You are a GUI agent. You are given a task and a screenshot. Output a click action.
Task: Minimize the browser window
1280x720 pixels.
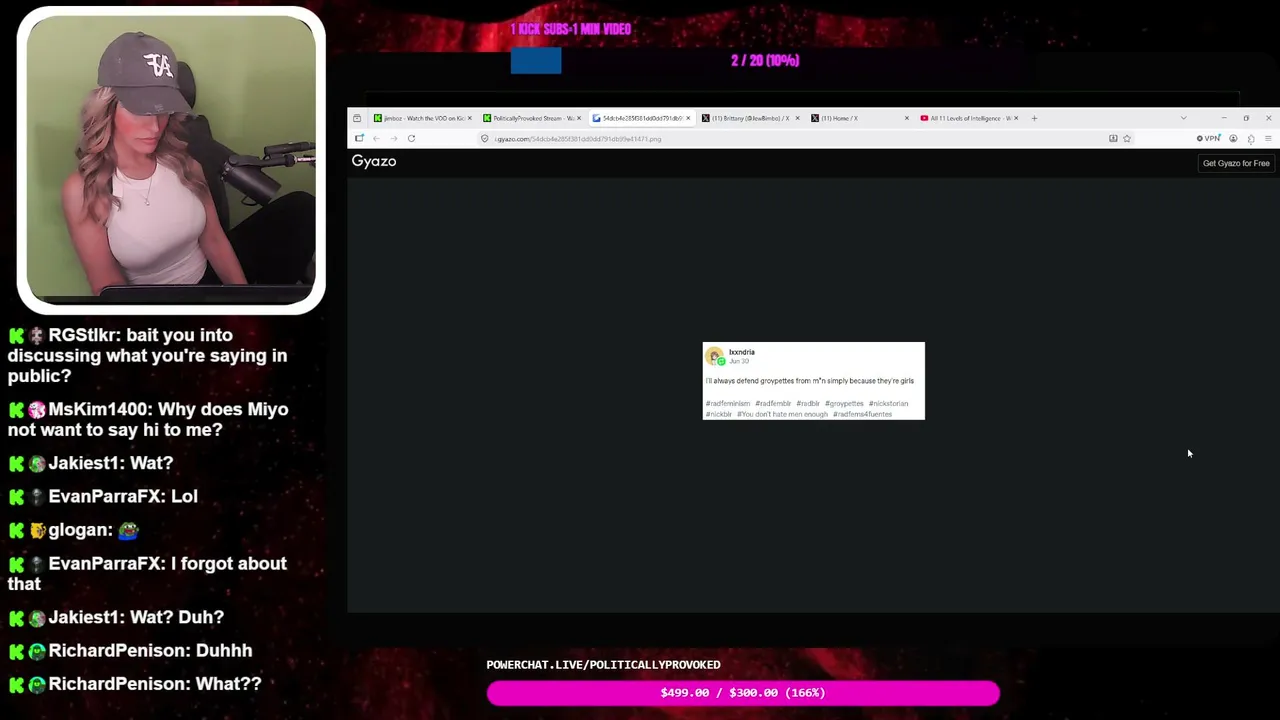(x=1223, y=118)
